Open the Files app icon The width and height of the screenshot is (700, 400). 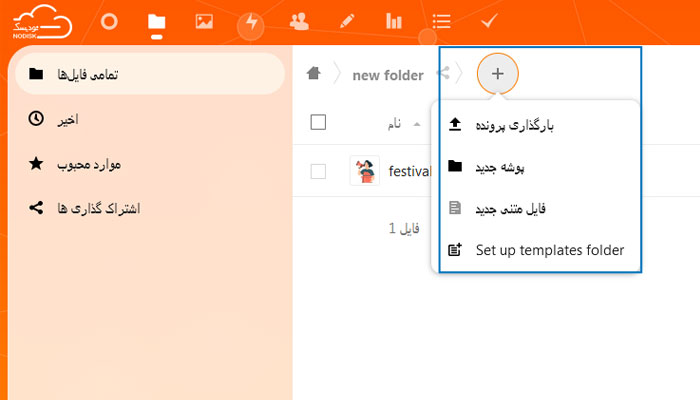[157, 21]
